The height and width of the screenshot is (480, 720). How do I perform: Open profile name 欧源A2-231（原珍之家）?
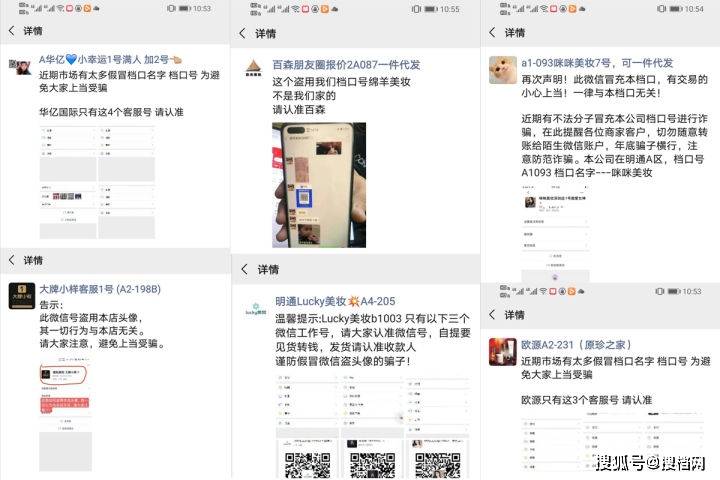click(577, 344)
